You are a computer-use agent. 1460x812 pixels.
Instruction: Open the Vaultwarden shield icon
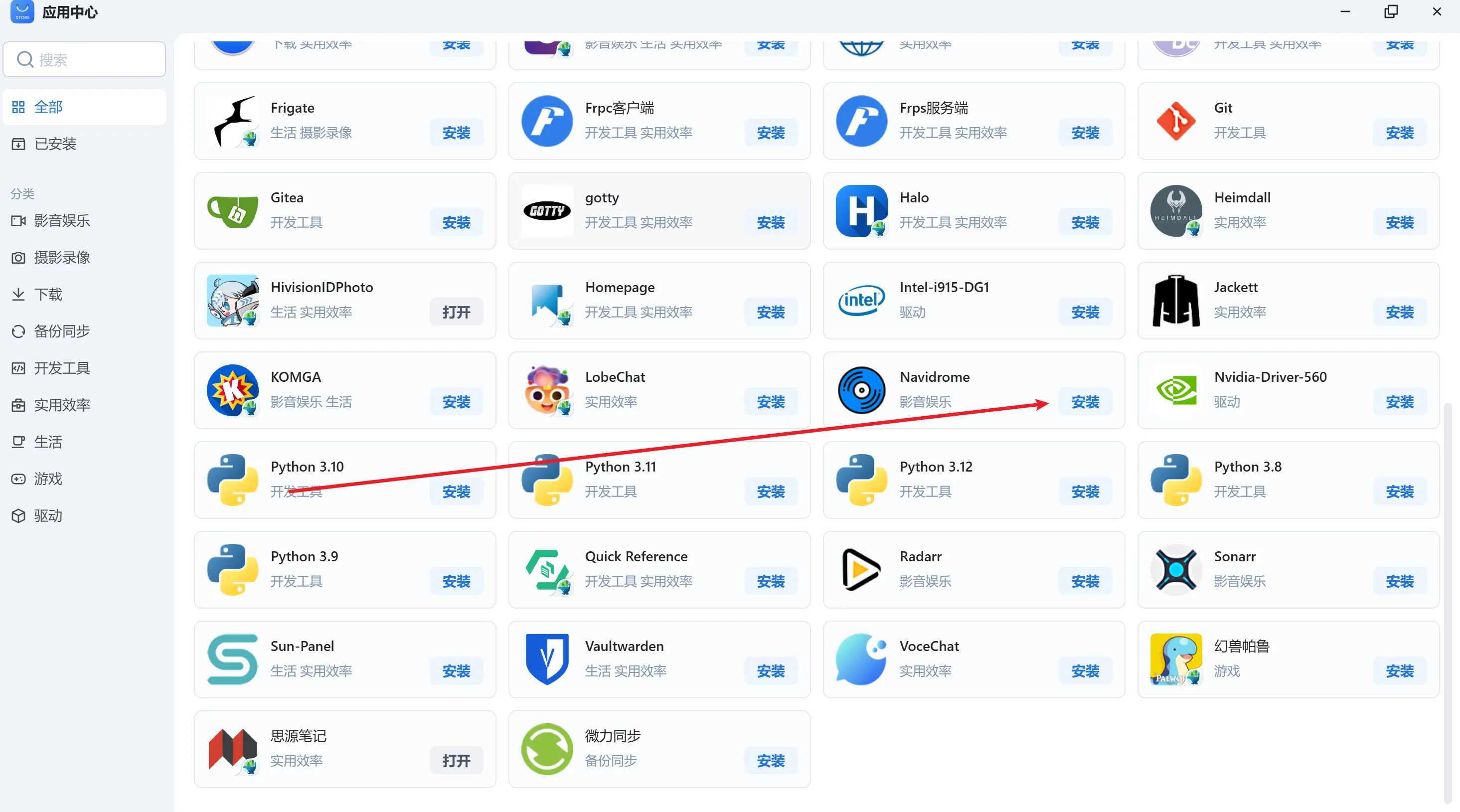[x=547, y=659]
